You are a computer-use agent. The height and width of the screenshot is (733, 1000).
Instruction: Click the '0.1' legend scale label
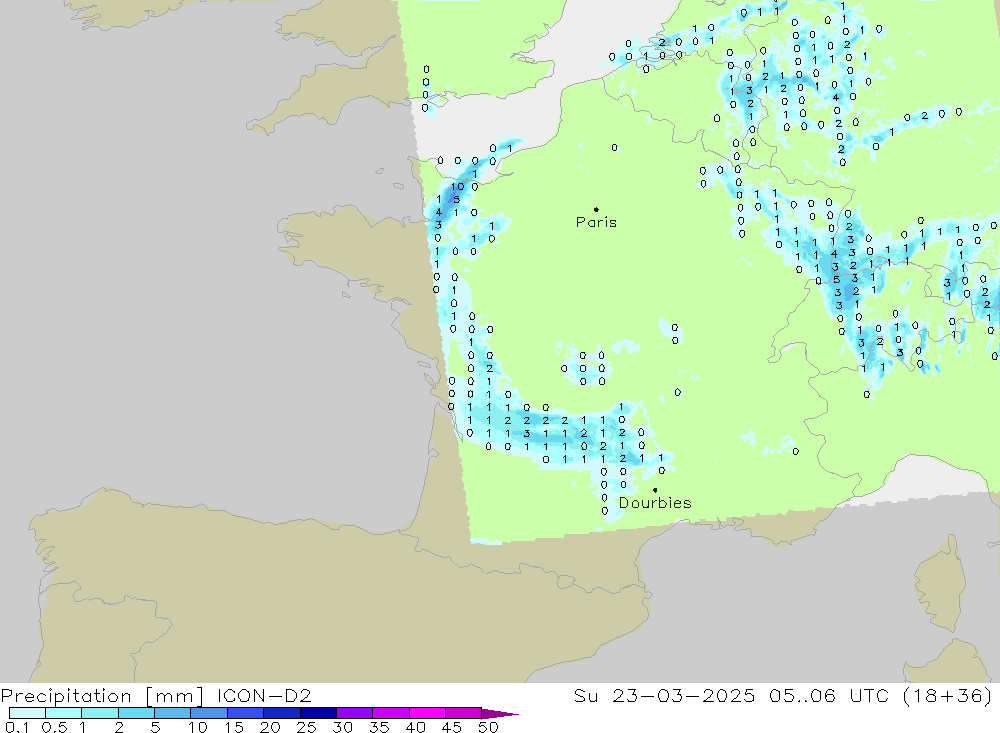coord(17,727)
